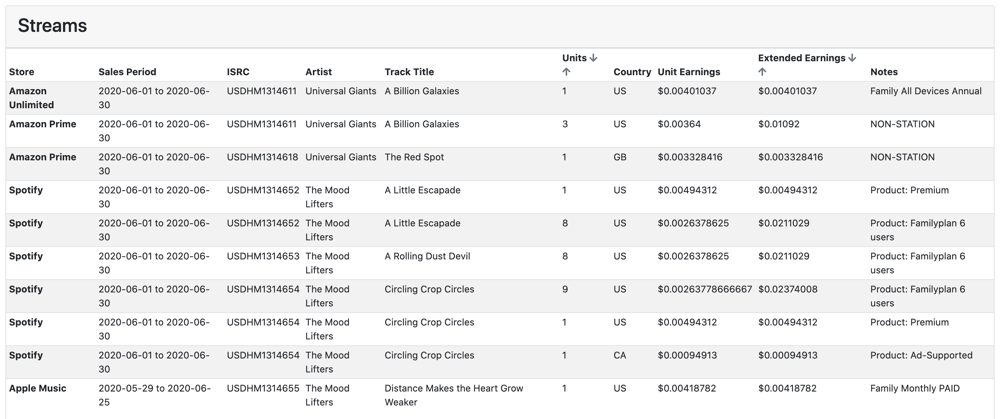Click extended earnings $0.00418782 in Apple Music row
This screenshot has width=1000, height=419.
coord(788,388)
